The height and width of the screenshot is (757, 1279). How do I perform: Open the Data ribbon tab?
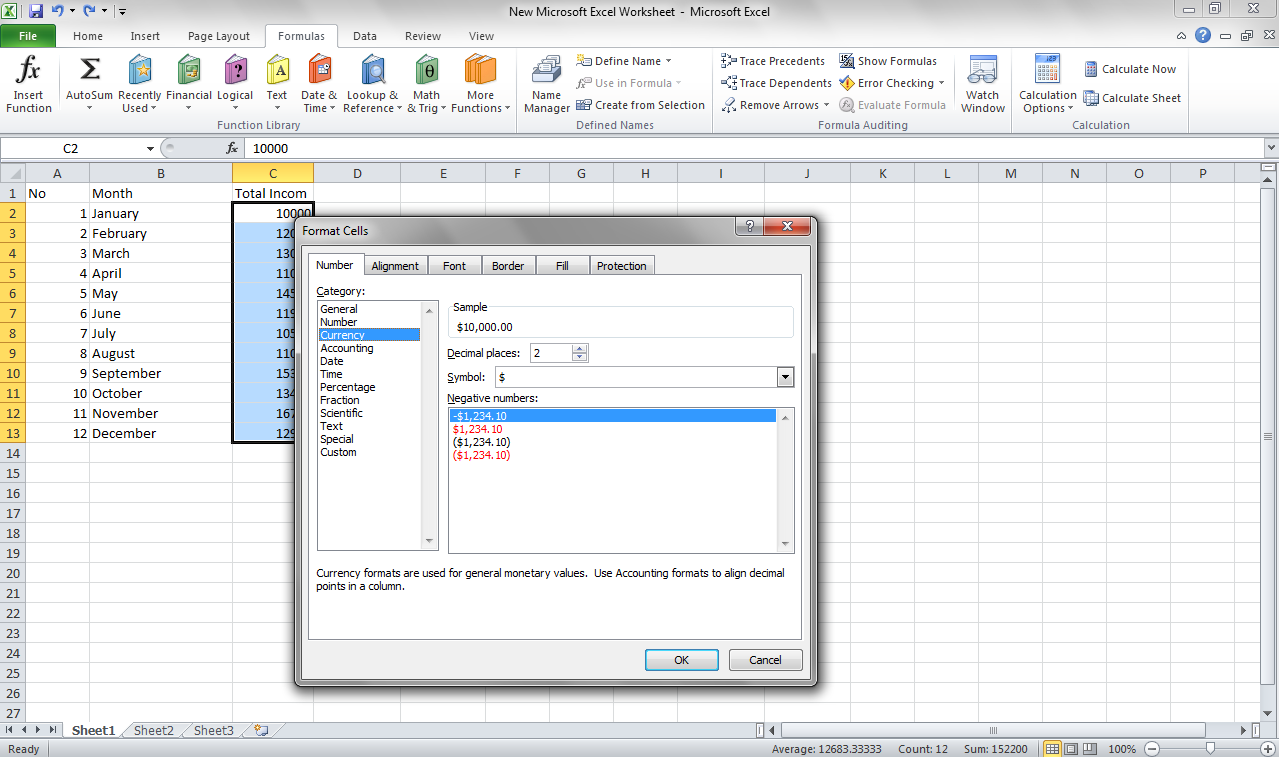tap(364, 35)
